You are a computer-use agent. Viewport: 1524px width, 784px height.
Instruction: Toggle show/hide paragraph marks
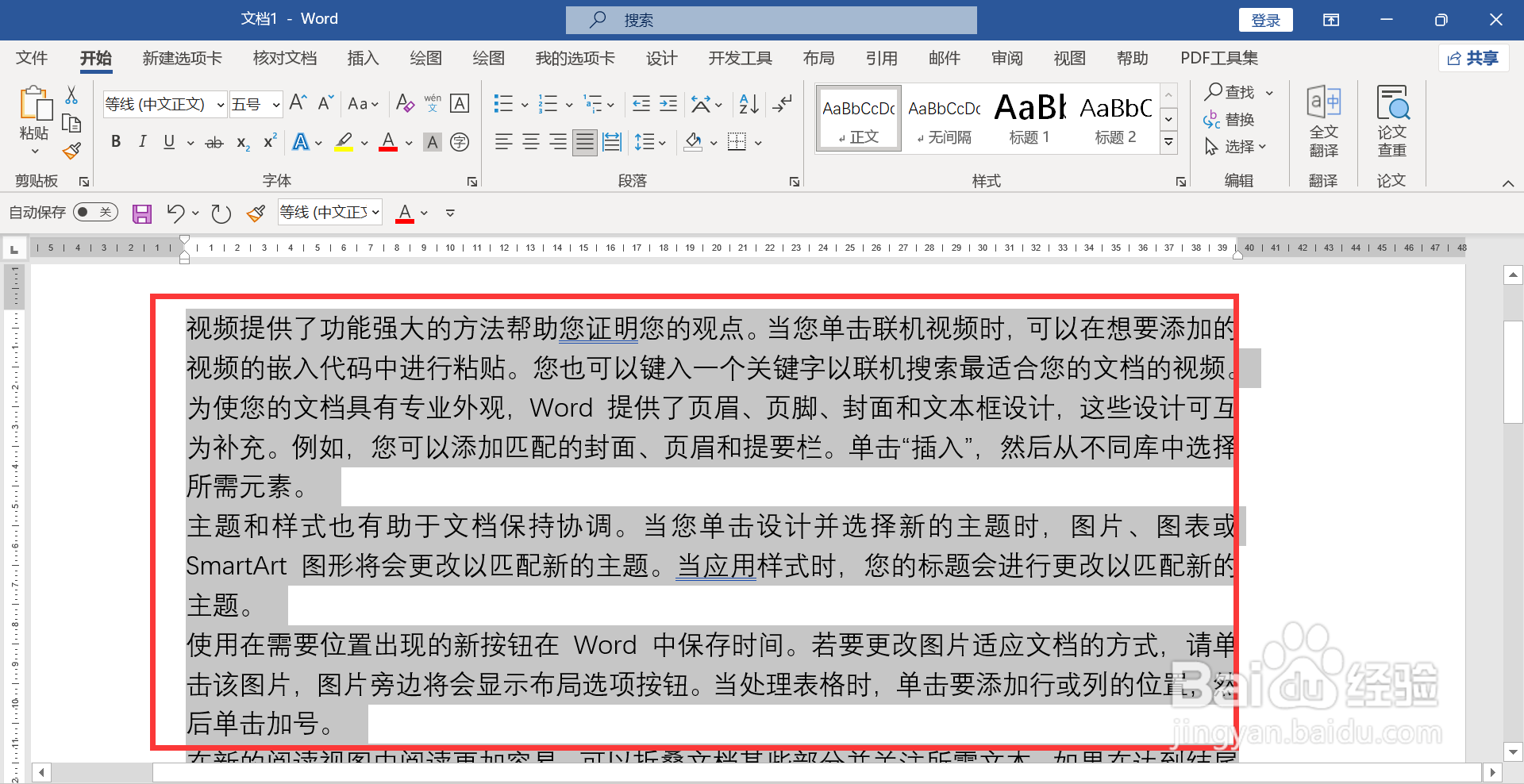[783, 104]
